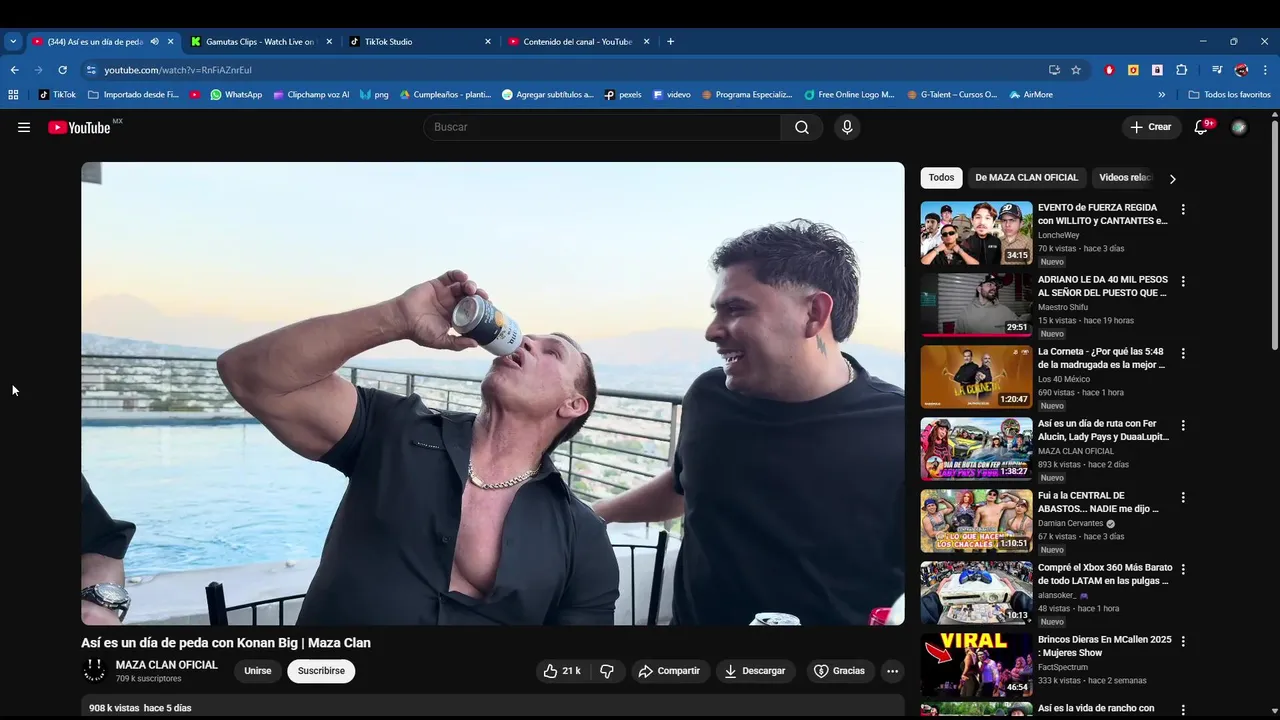Image resolution: width=1280 pixels, height=720 pixels.
Task: Open options for Xbox 360 Más Barato video
Action: click(1183, 570)
